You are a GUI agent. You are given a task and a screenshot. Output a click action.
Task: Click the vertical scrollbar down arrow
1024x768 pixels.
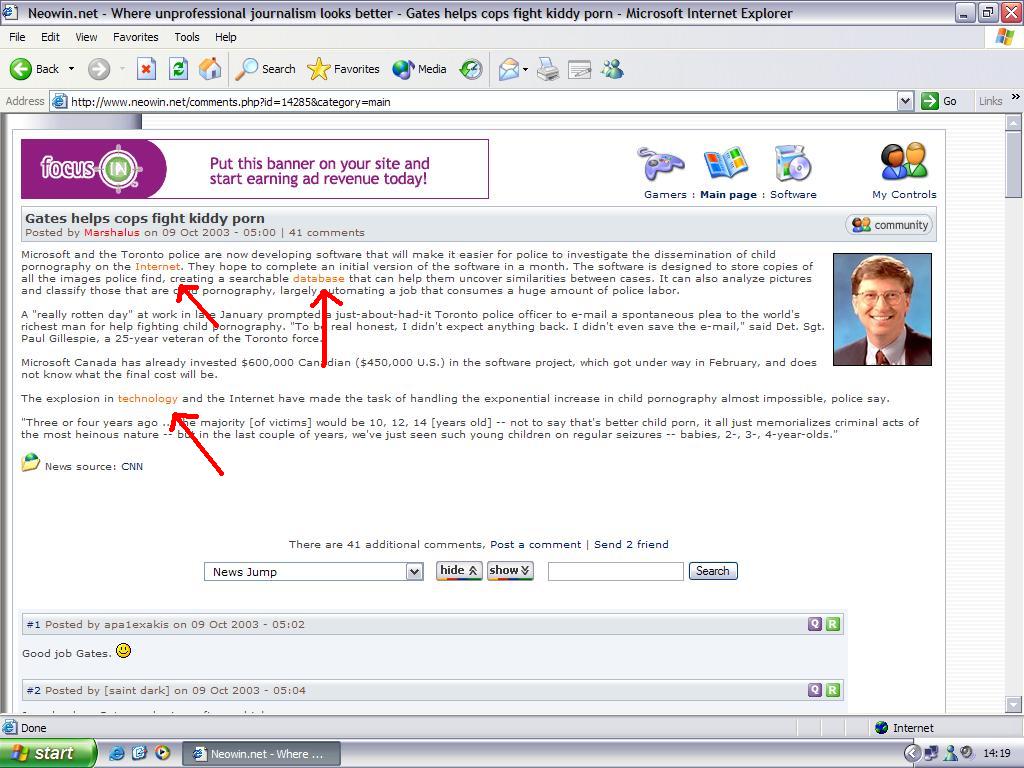coord(1014,704)
